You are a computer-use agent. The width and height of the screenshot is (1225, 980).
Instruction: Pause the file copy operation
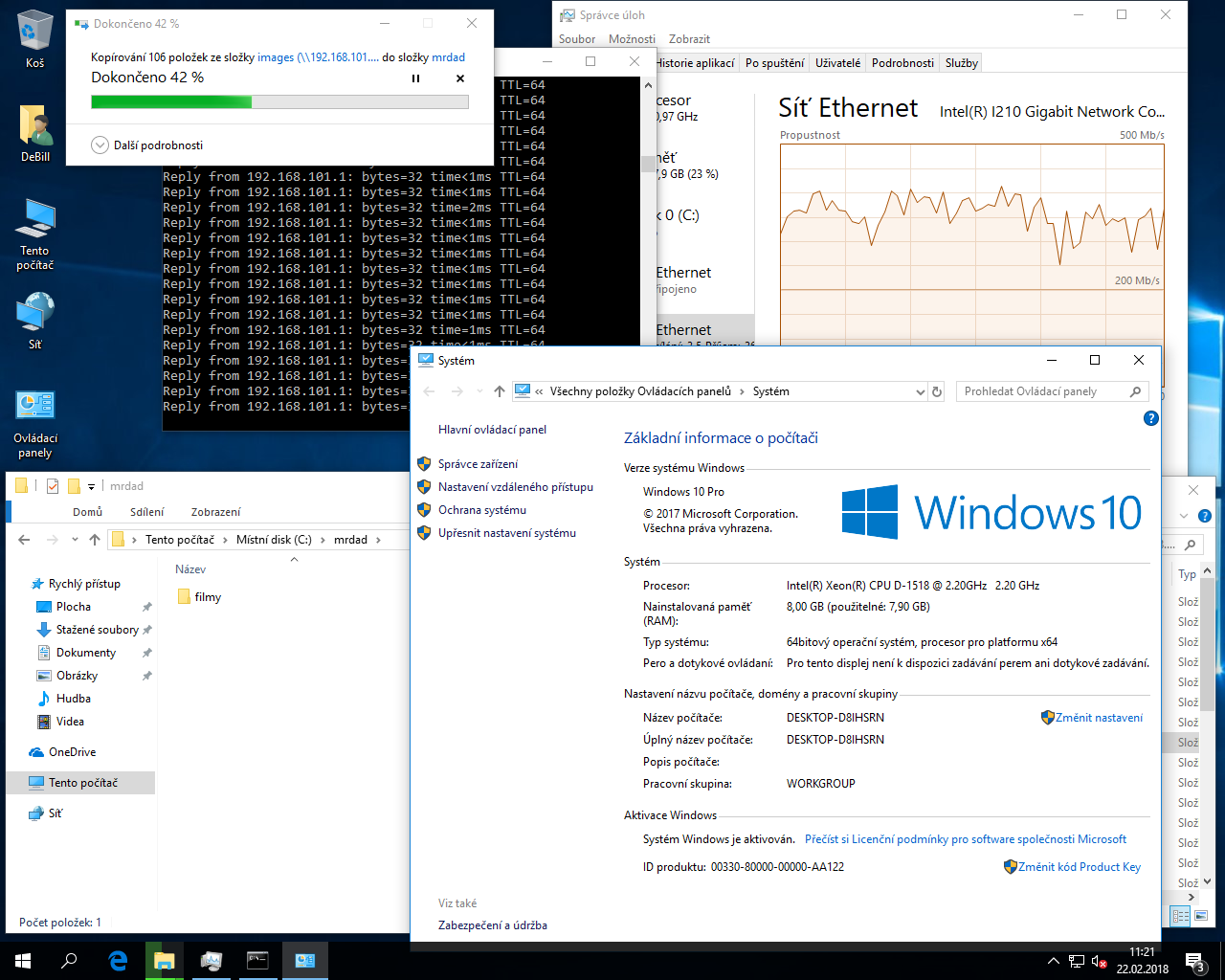click(415, 78)
